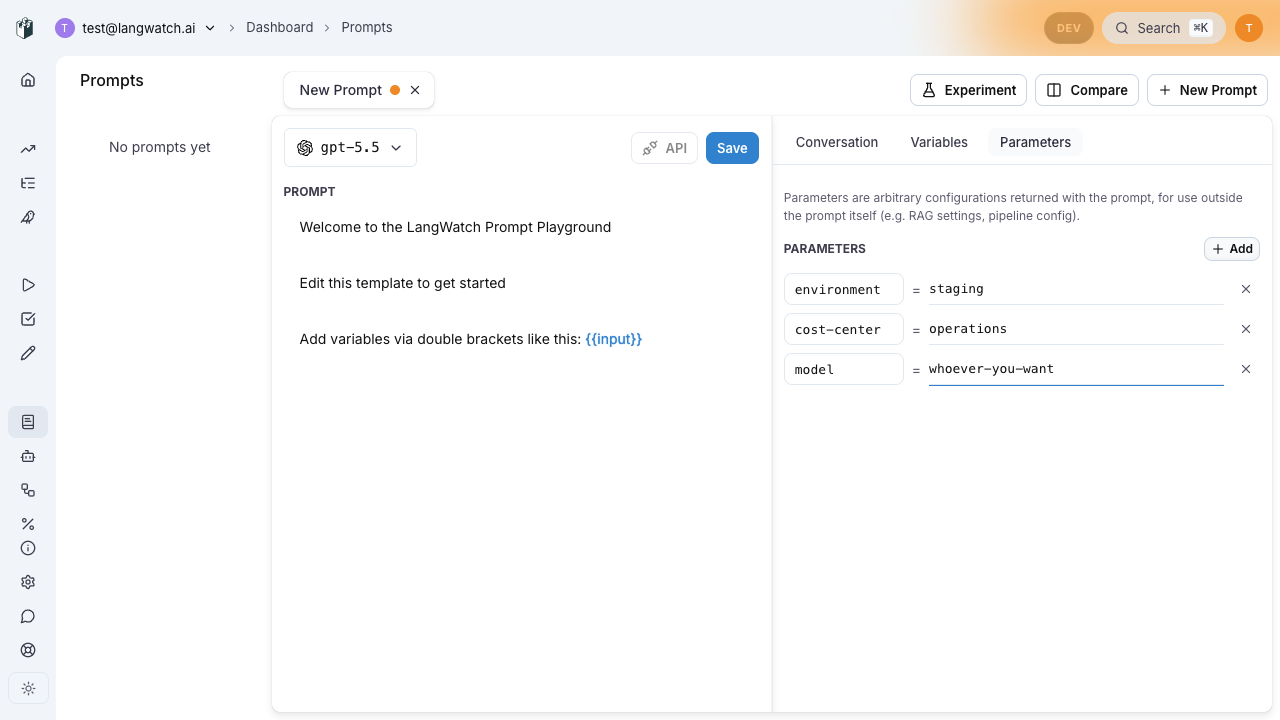Edit the cost-center parameter key field
Image resolution: width=1280 pixels, height=720 pixels.
coord(844,329)
